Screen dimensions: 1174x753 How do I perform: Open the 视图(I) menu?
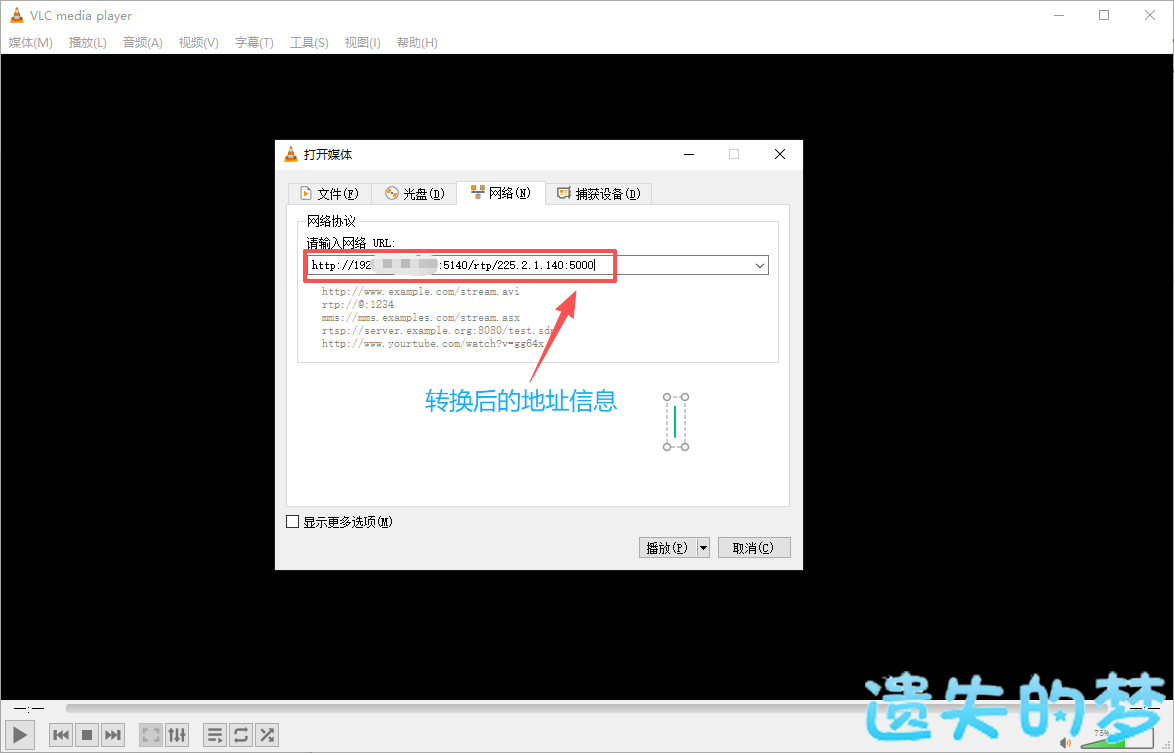point(362,43)
